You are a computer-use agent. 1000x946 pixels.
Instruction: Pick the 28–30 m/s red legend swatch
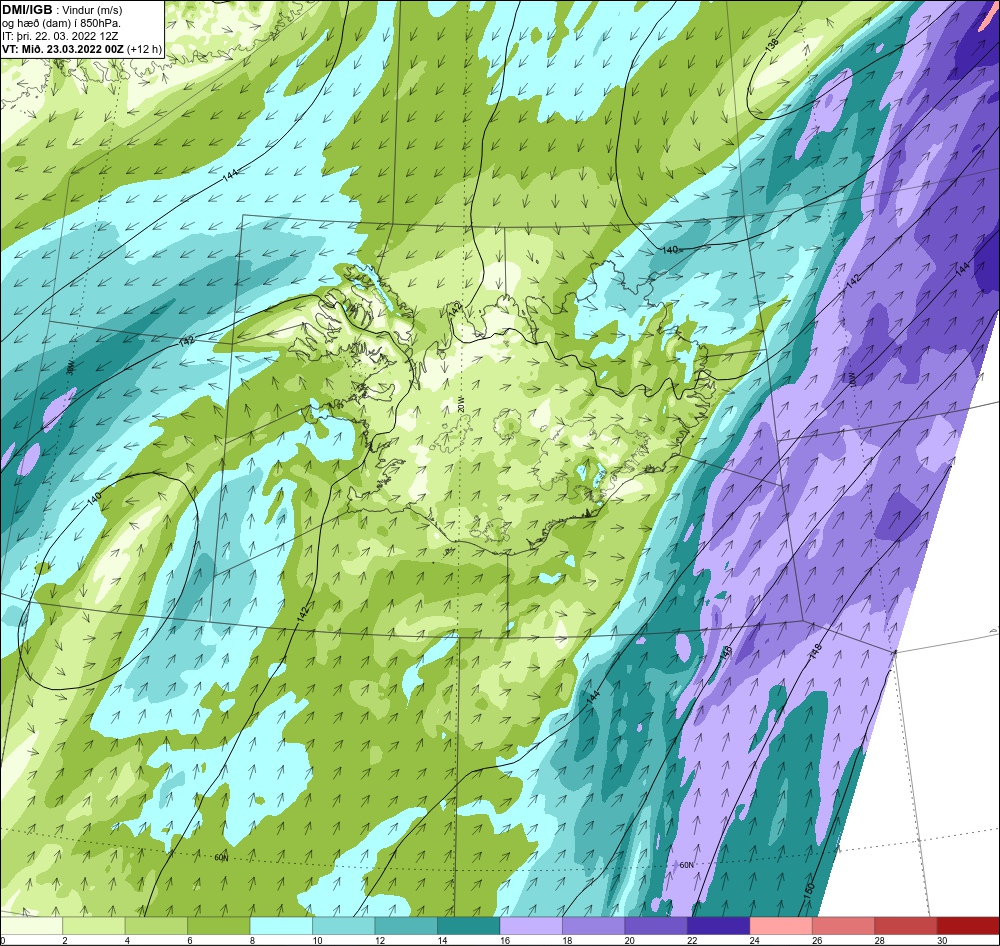click(906, 926)
